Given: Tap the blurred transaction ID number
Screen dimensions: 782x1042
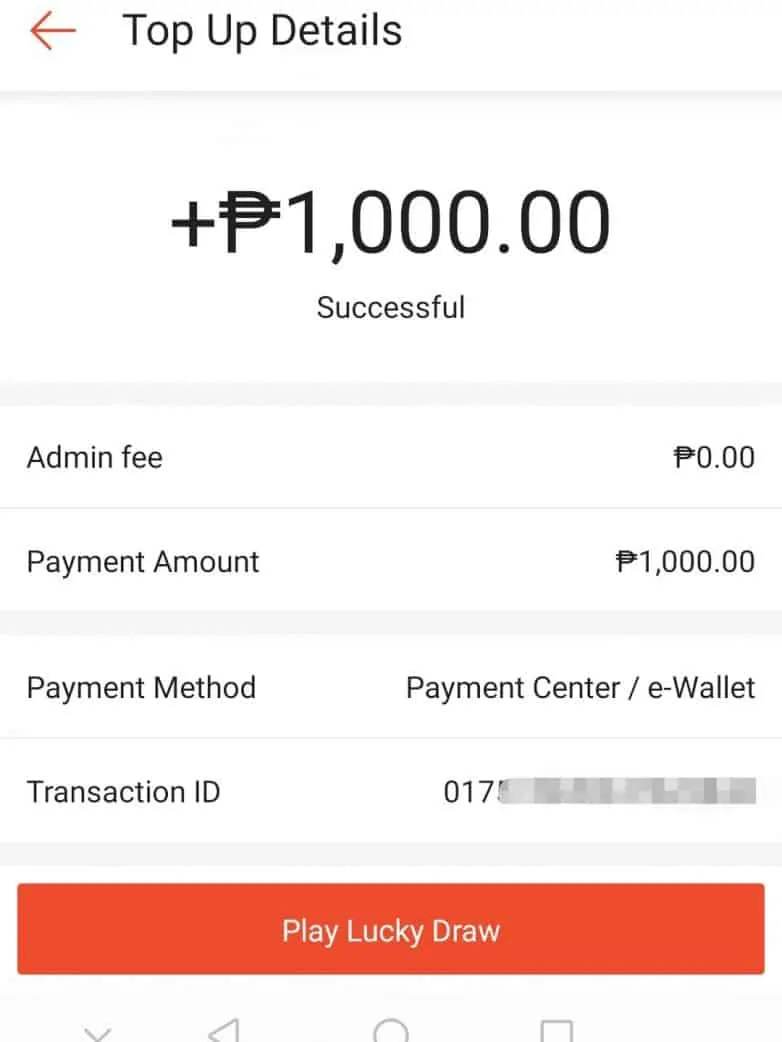Looking at the screenshot, I should click(x=599, y=792).
